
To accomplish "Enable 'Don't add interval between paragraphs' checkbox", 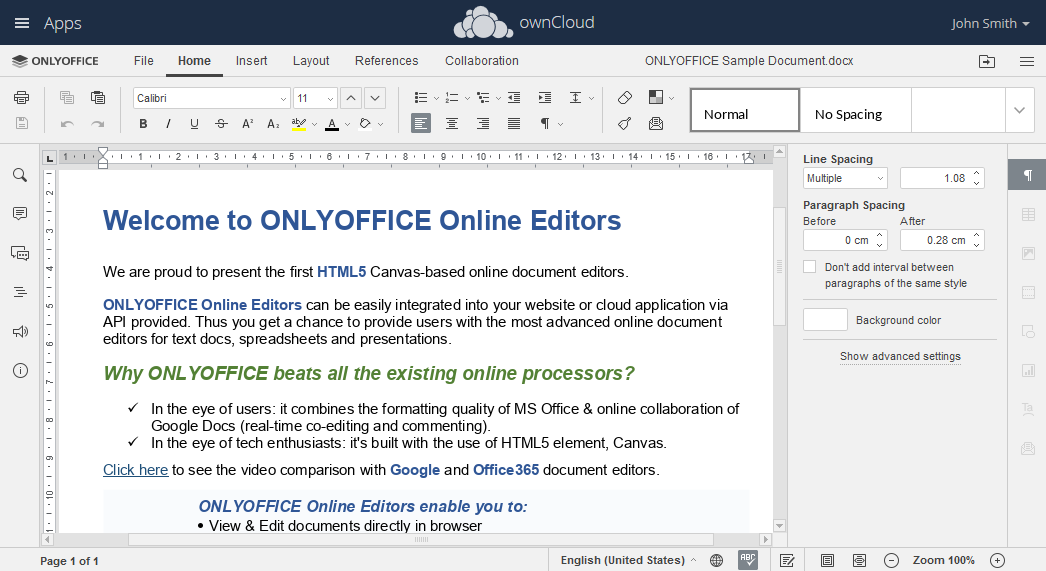I will coord(810,267).
